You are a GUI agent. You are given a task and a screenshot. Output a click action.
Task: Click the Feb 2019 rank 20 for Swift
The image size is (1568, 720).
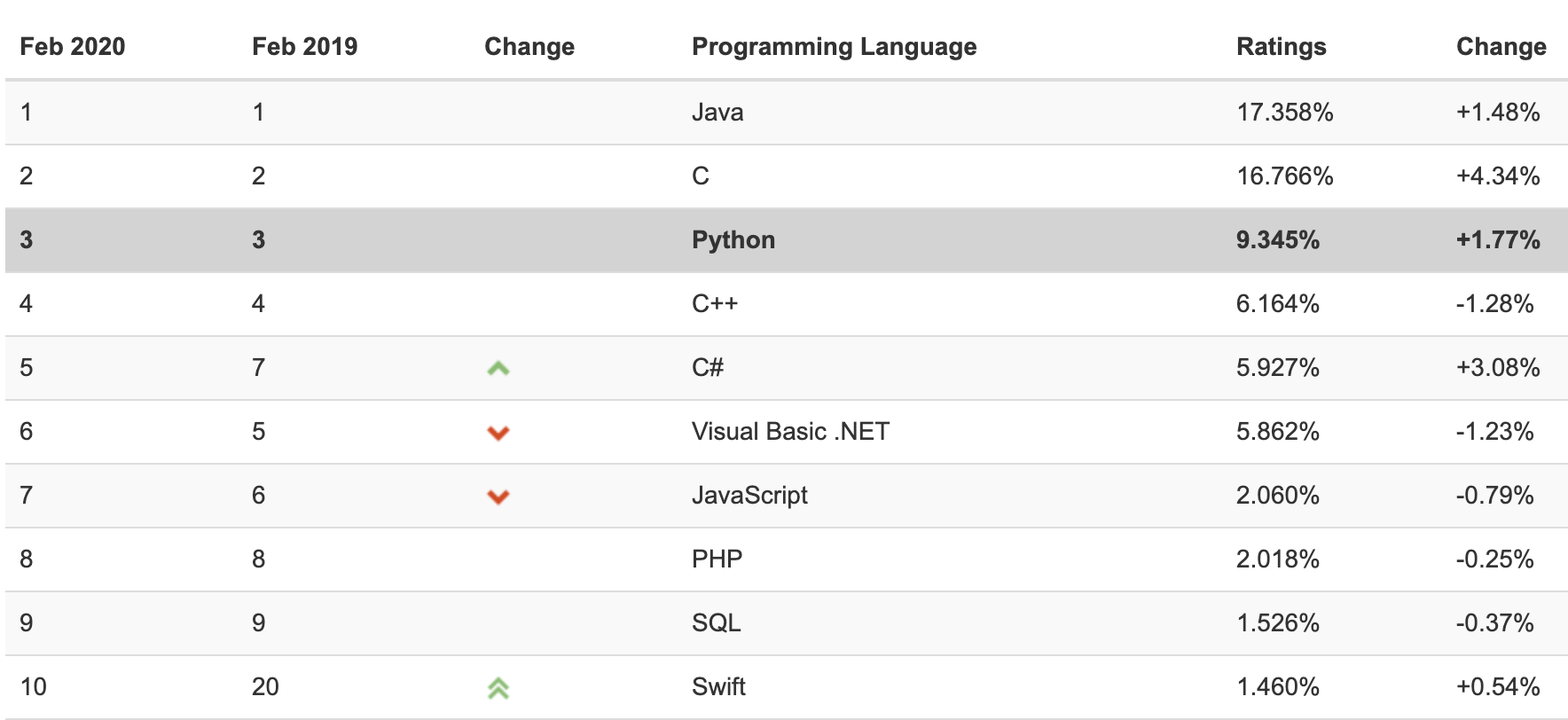tap(265, 687)
